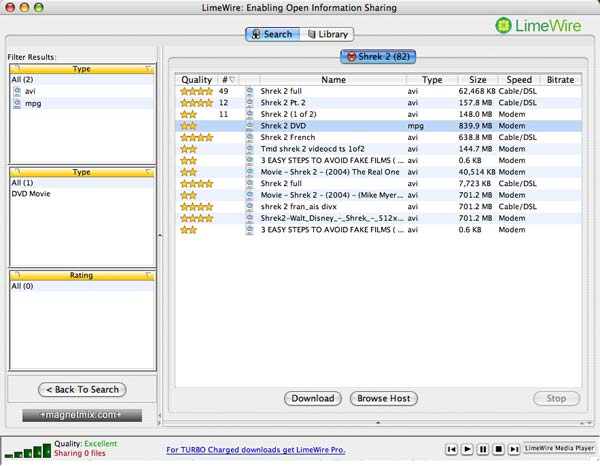The height and width of the screenshot is (466, 600).
Task: Select the Shrek 2 French result
Action: coord(378,137)
